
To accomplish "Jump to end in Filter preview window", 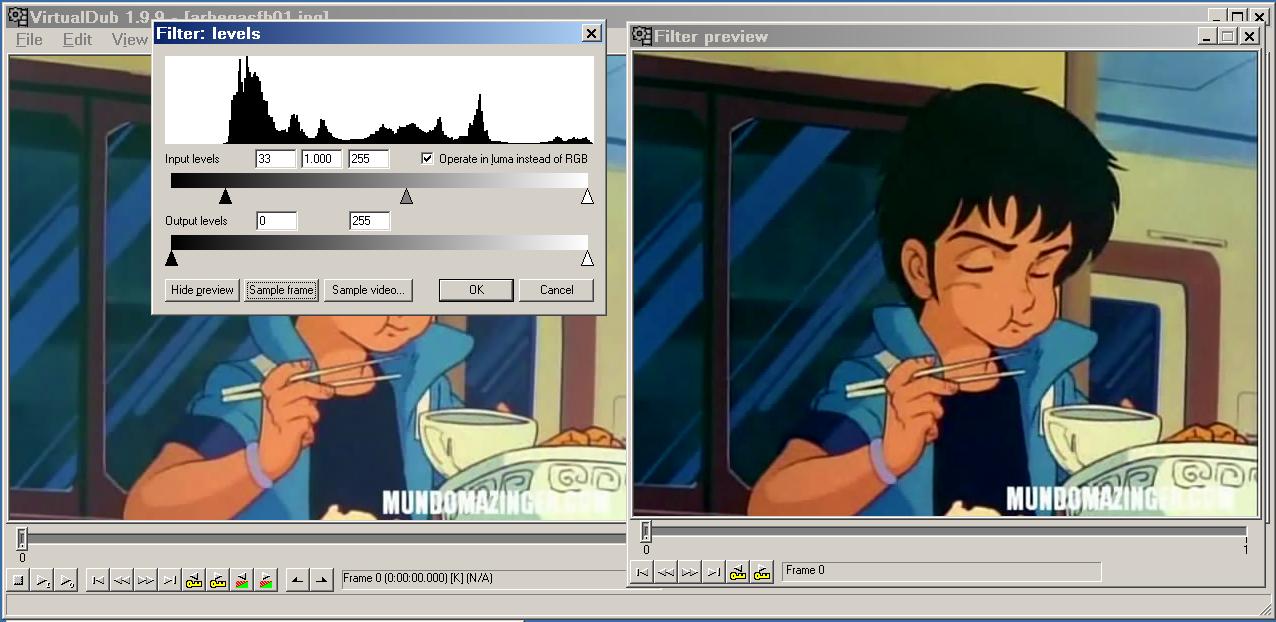I will 714,572.
